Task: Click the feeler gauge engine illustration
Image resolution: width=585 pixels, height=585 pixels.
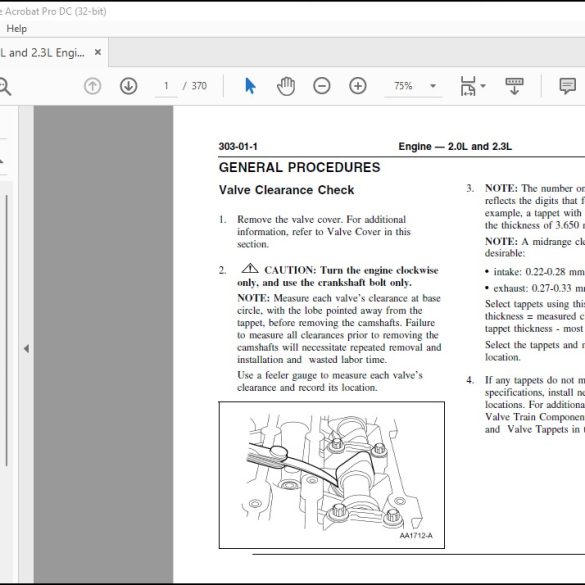Action: 332,475
